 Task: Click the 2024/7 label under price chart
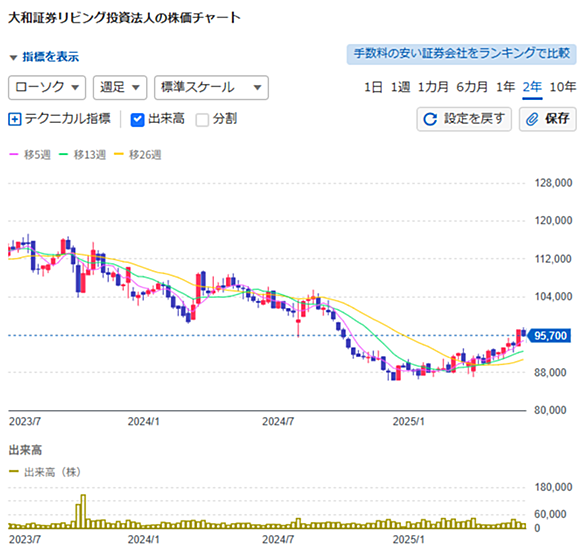(x=278, y=421)
